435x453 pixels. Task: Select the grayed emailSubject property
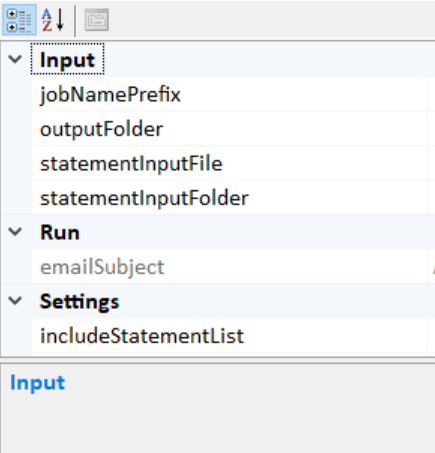[x=229, y=267]
